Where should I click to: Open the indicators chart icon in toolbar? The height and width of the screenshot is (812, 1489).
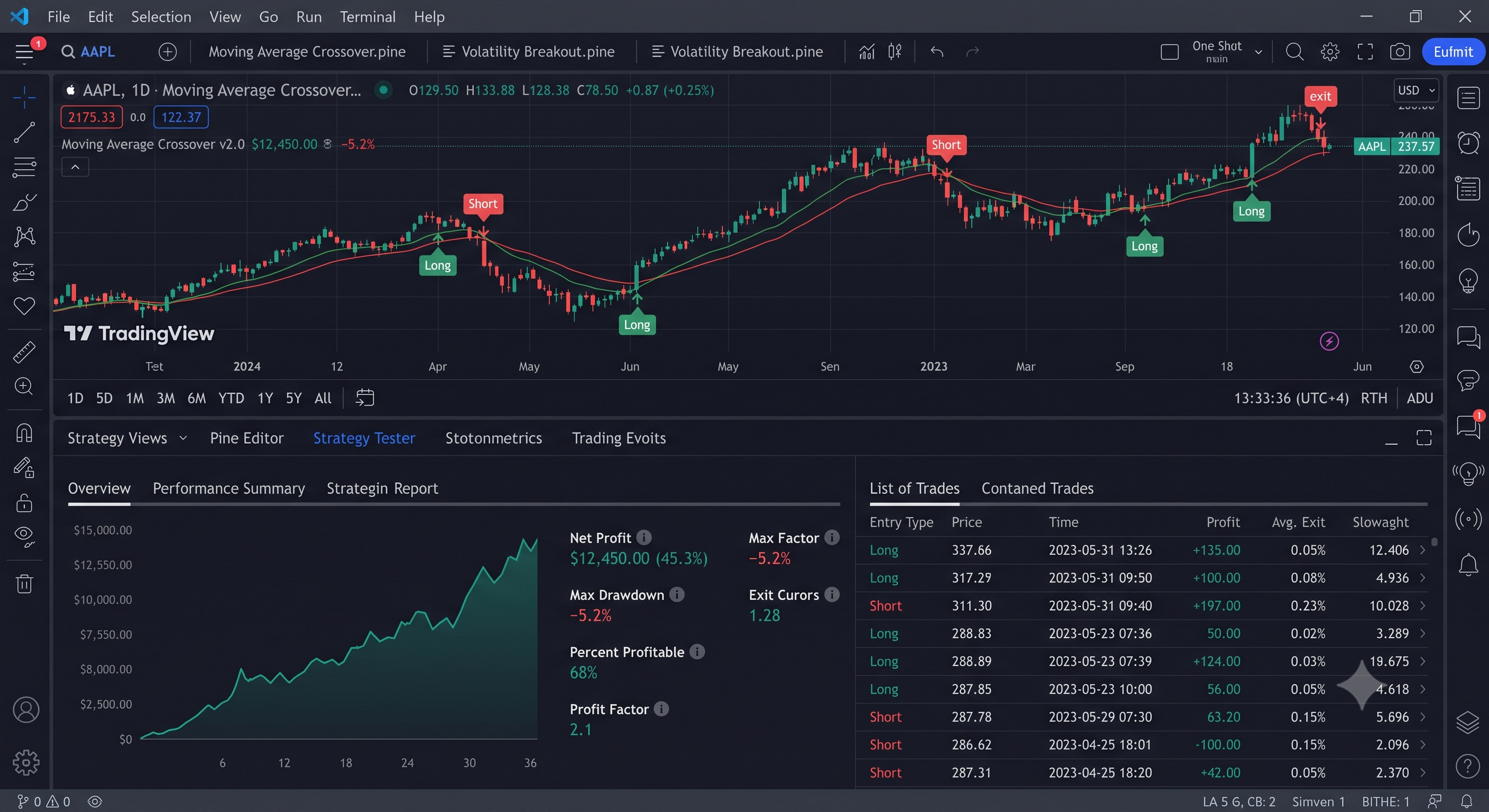tap(867, 52)
